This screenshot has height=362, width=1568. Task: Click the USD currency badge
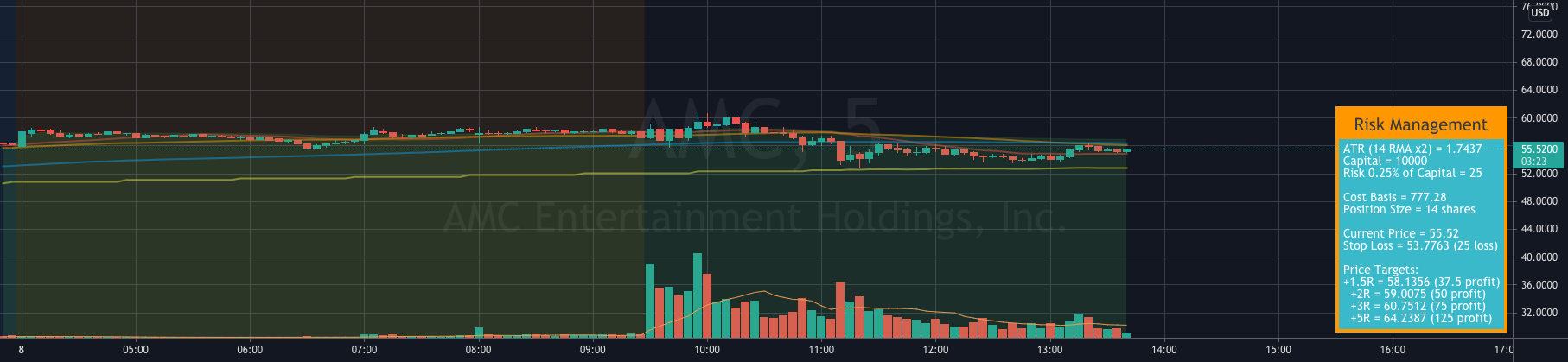(x=1540, y=12)
